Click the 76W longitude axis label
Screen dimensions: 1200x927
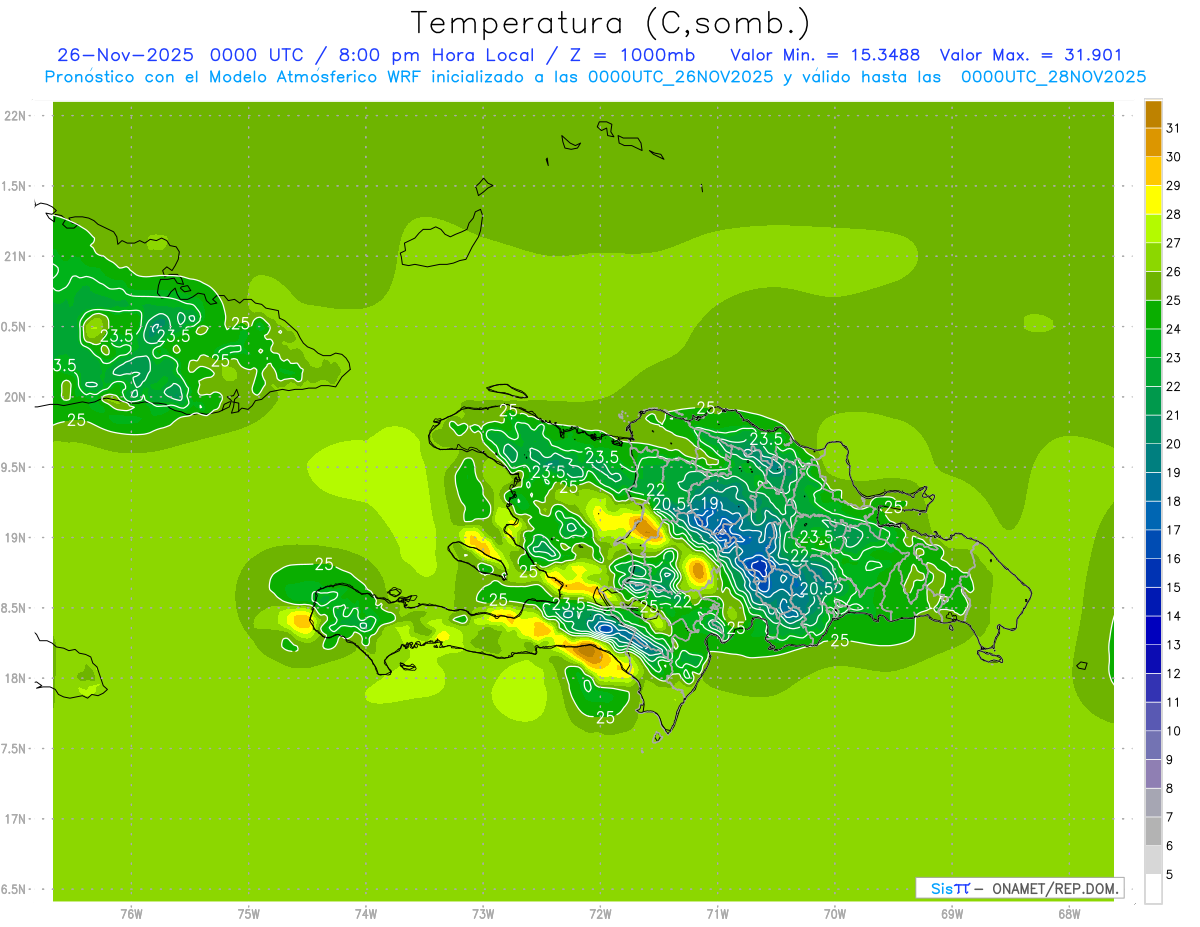pyautogui.click(x=131, y=913)
